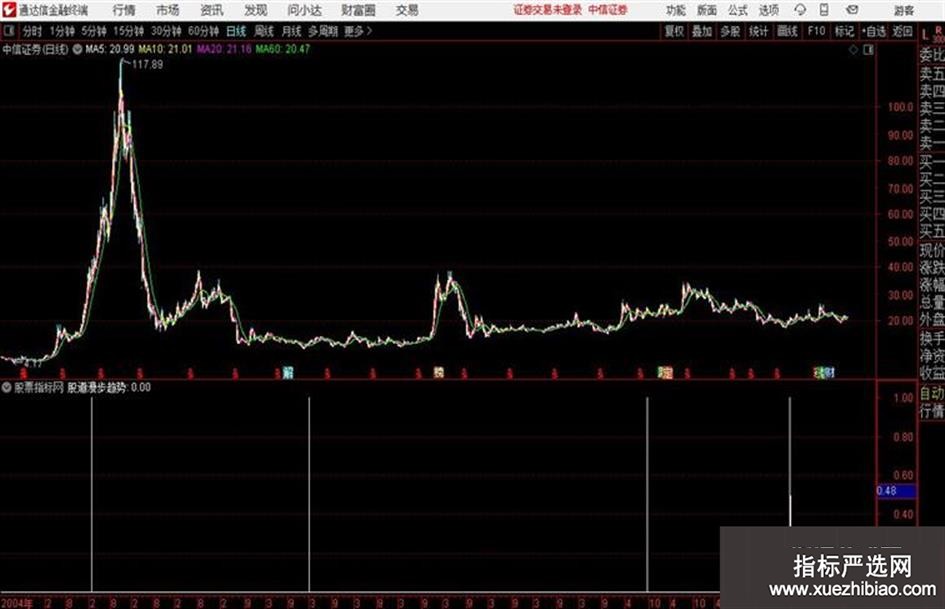Open the 多周期 multi-period view
The width and height of the screenshot is (945, 609).
point(323,31)
